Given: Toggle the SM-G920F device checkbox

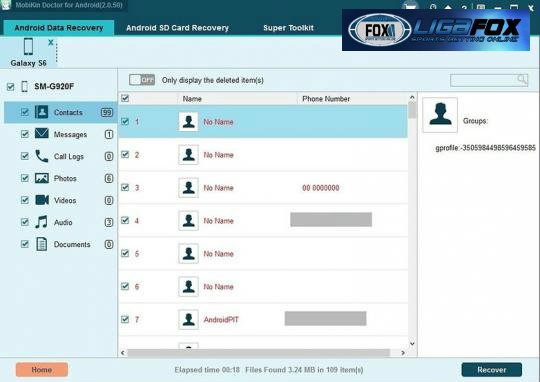Looking at the screenshot, I should [x=11, y=86].
